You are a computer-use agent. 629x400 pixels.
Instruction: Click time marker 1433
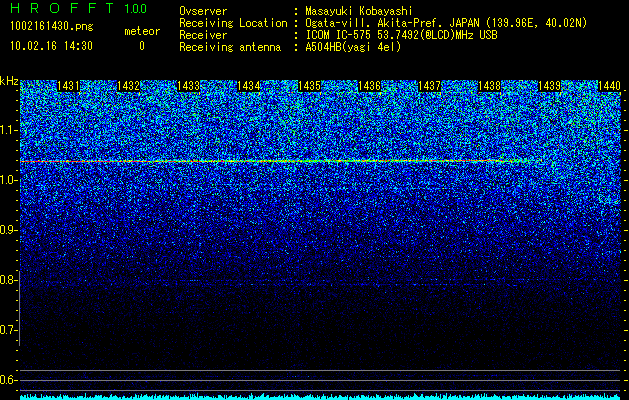(189, 86)
